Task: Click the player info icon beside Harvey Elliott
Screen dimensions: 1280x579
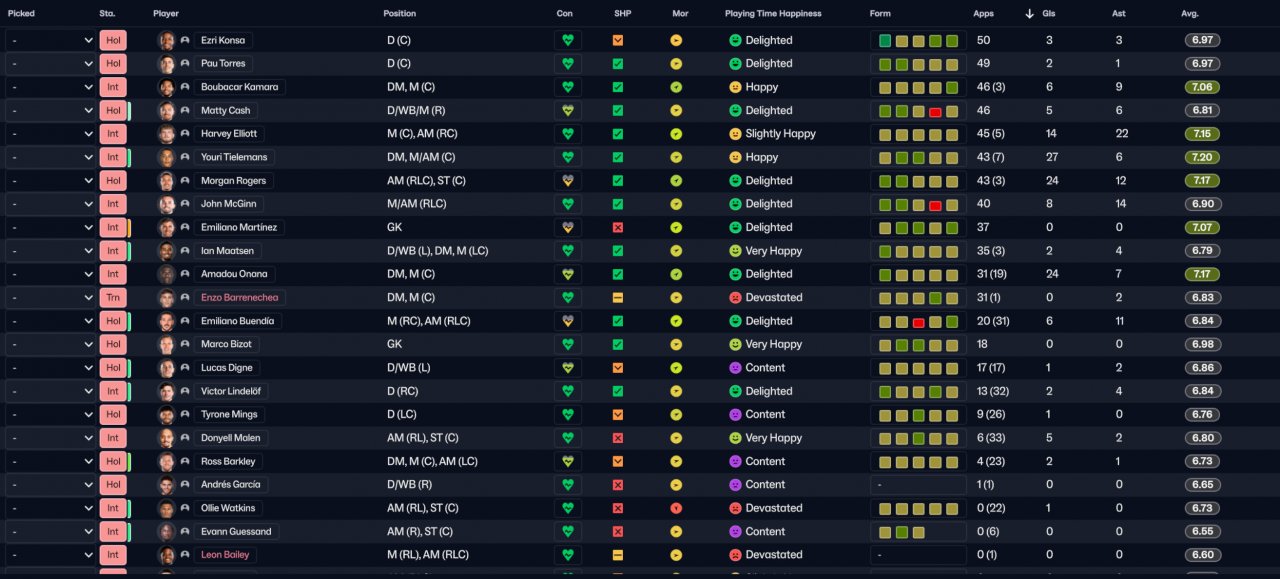Action: 185,134
